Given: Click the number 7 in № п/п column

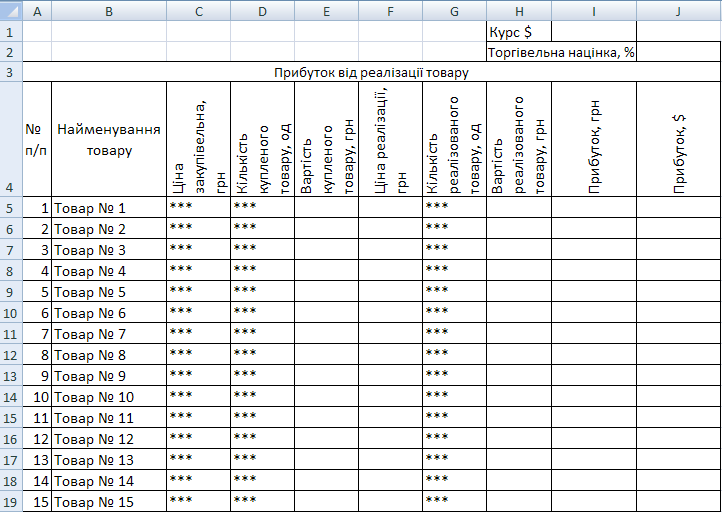Looking at the screenshot, I should pos(37,334).
